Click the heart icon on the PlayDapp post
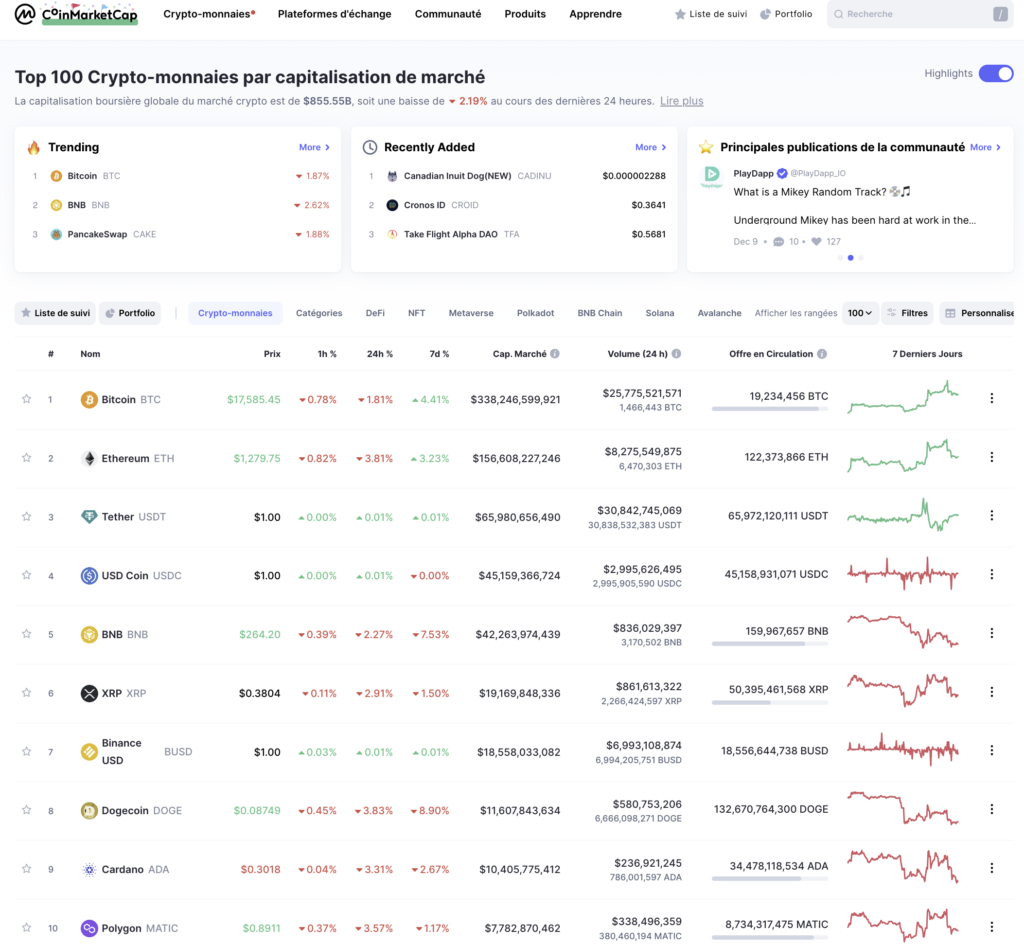The height and width of the screenshot is (946, 1024). (x=816, y=242)
